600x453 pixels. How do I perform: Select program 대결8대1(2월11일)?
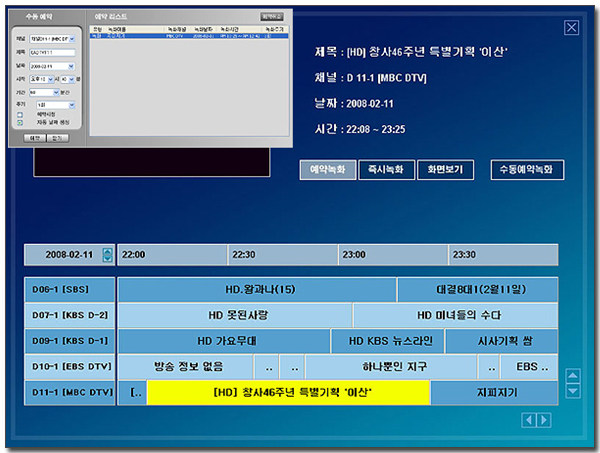click(x=478, y=290)
